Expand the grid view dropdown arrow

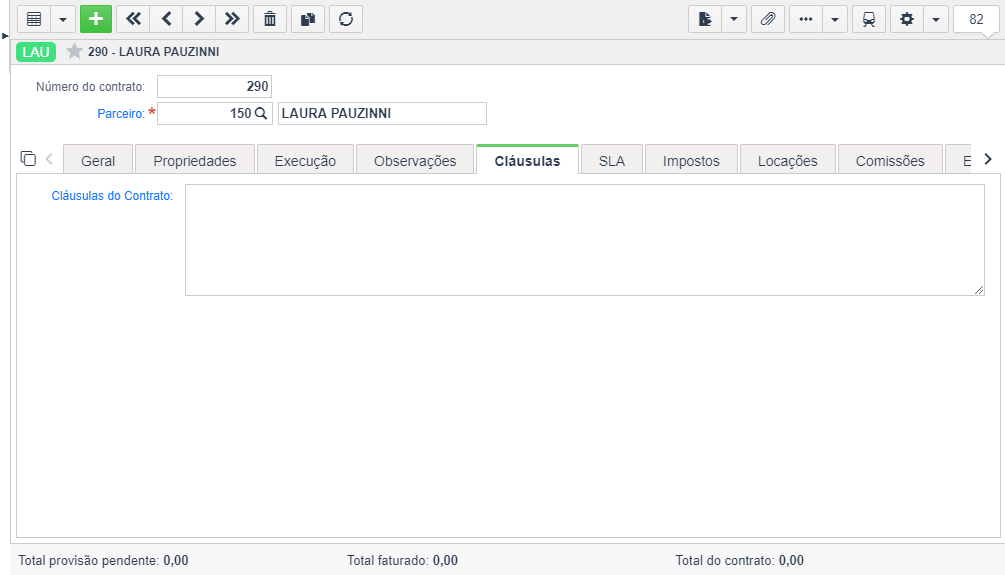point(63,19)
